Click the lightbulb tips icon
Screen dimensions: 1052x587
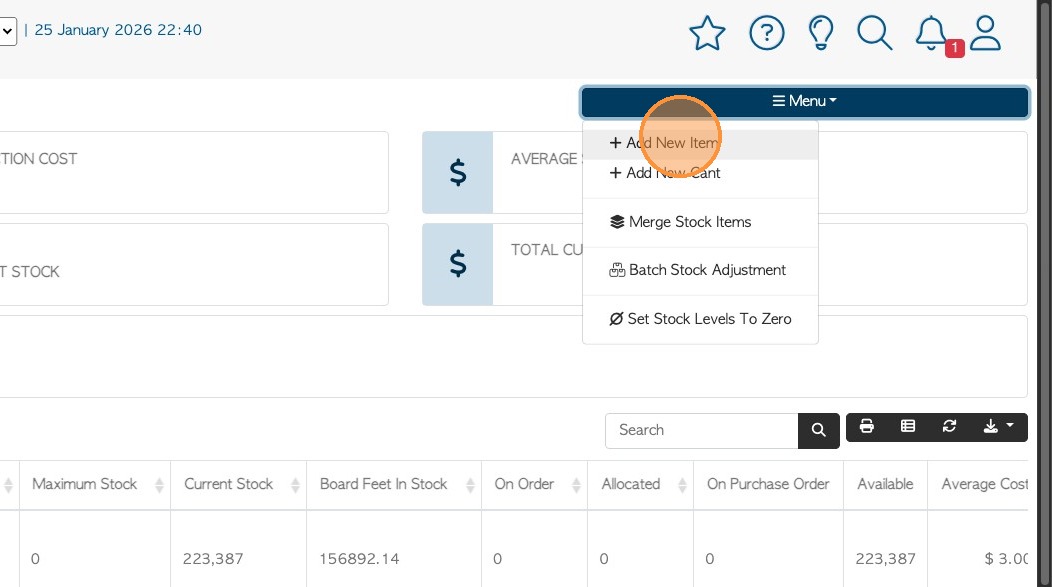click(821, 34)
